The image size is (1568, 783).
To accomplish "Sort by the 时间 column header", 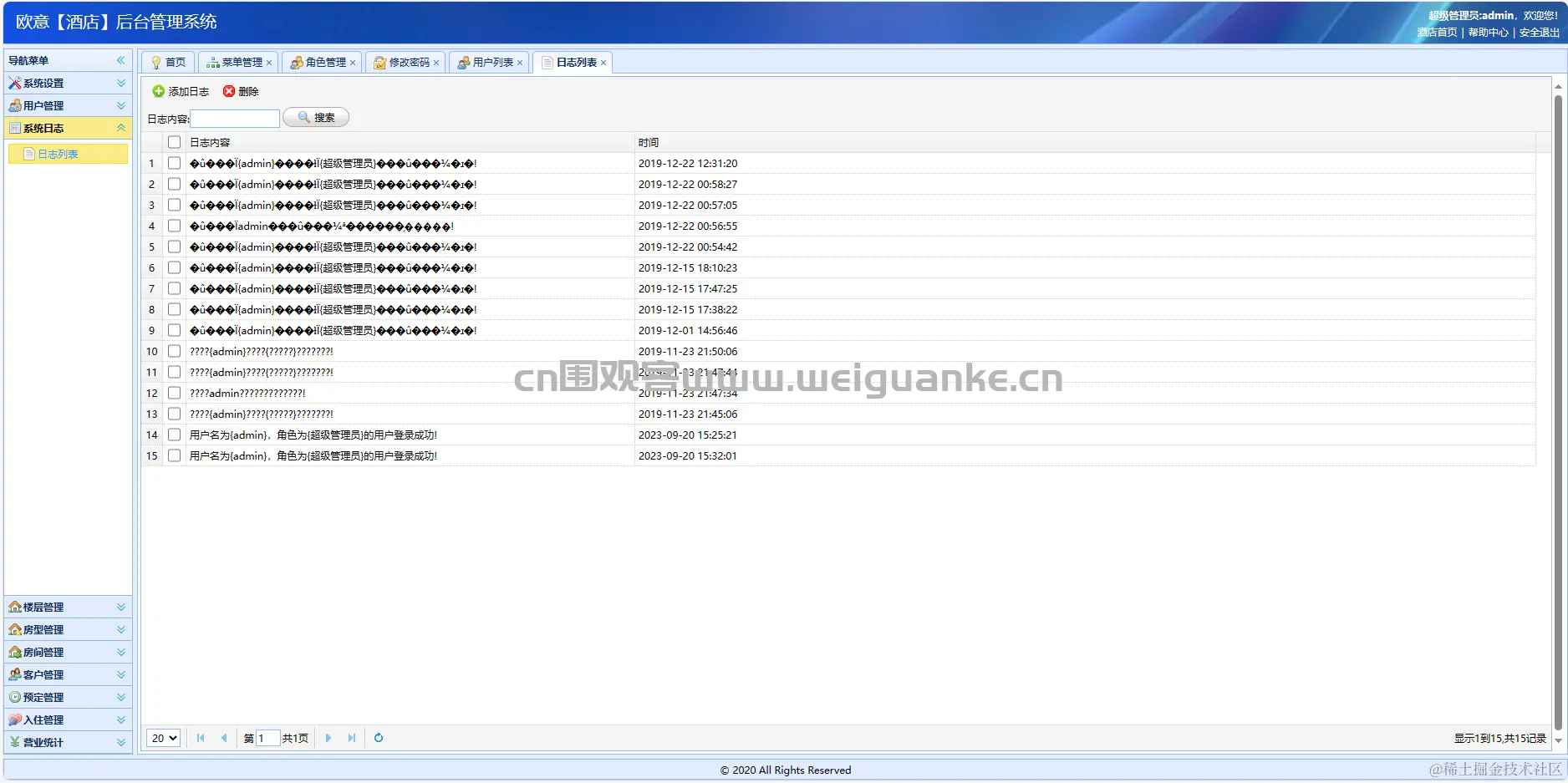I will pyautogui.click(x=1085, y=142).
